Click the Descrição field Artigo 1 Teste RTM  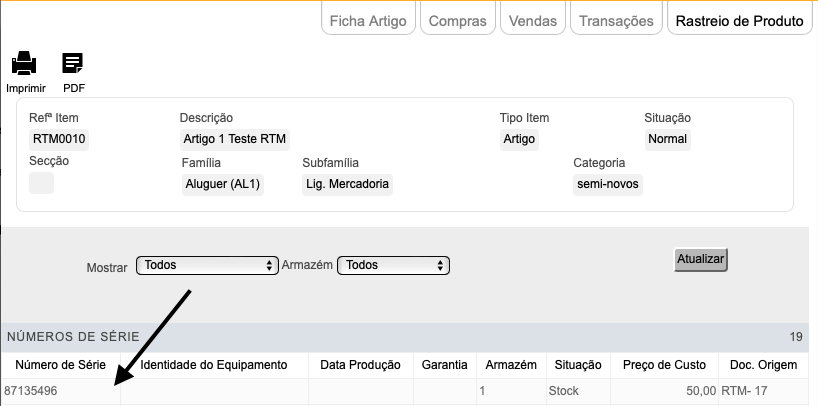[235, 139]
